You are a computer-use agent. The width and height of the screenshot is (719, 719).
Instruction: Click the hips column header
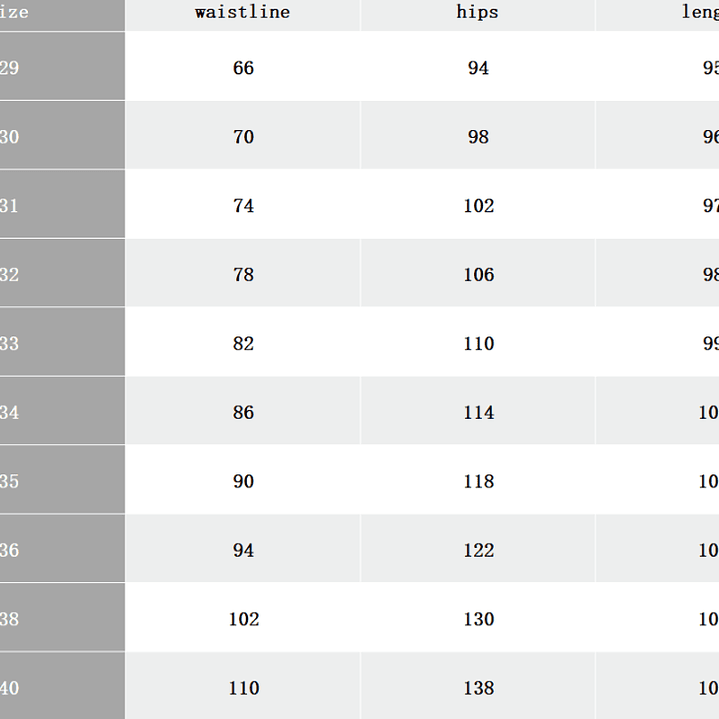478,13
